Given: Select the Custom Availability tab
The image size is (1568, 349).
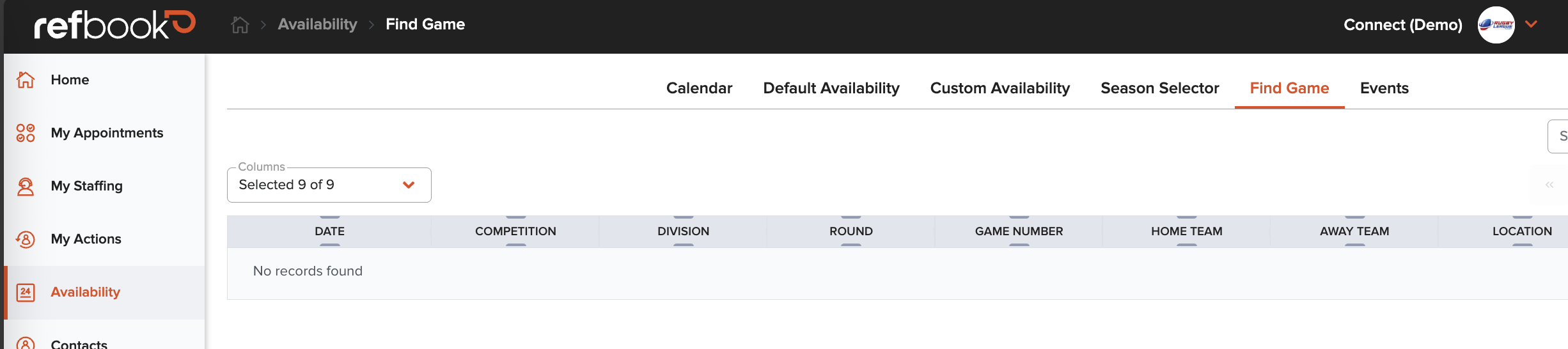Looking at the screenshot, I should [1000, 88].
